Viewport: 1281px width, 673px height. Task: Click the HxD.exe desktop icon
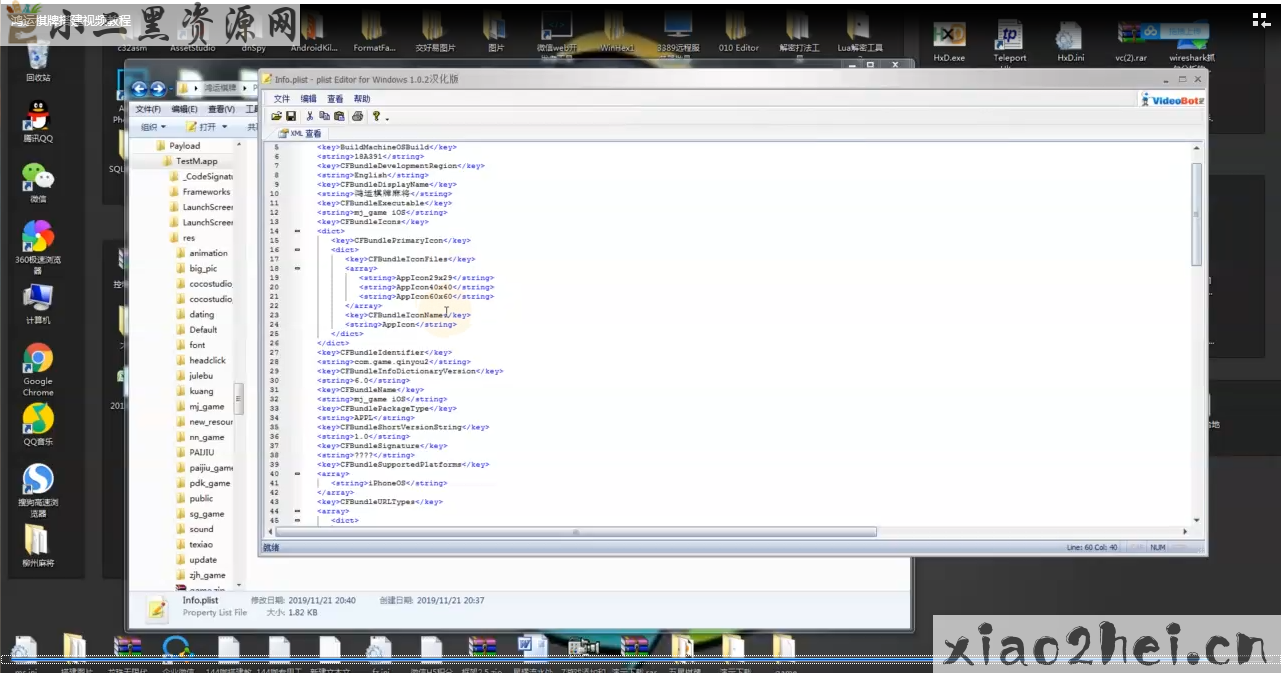[949, 42]
